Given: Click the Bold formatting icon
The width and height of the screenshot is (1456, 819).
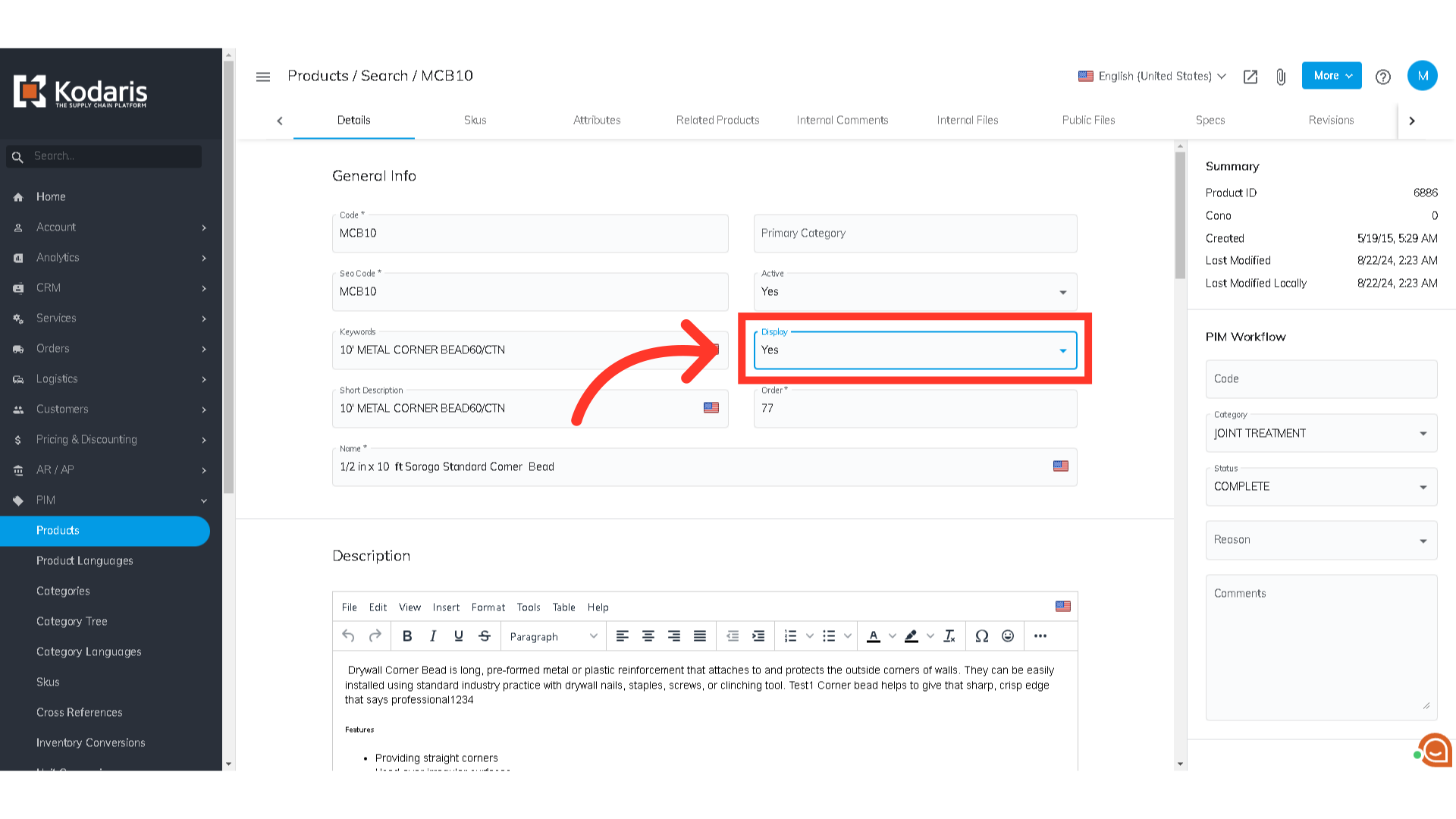Looking at the screenshot, I should tap(407, 636).
